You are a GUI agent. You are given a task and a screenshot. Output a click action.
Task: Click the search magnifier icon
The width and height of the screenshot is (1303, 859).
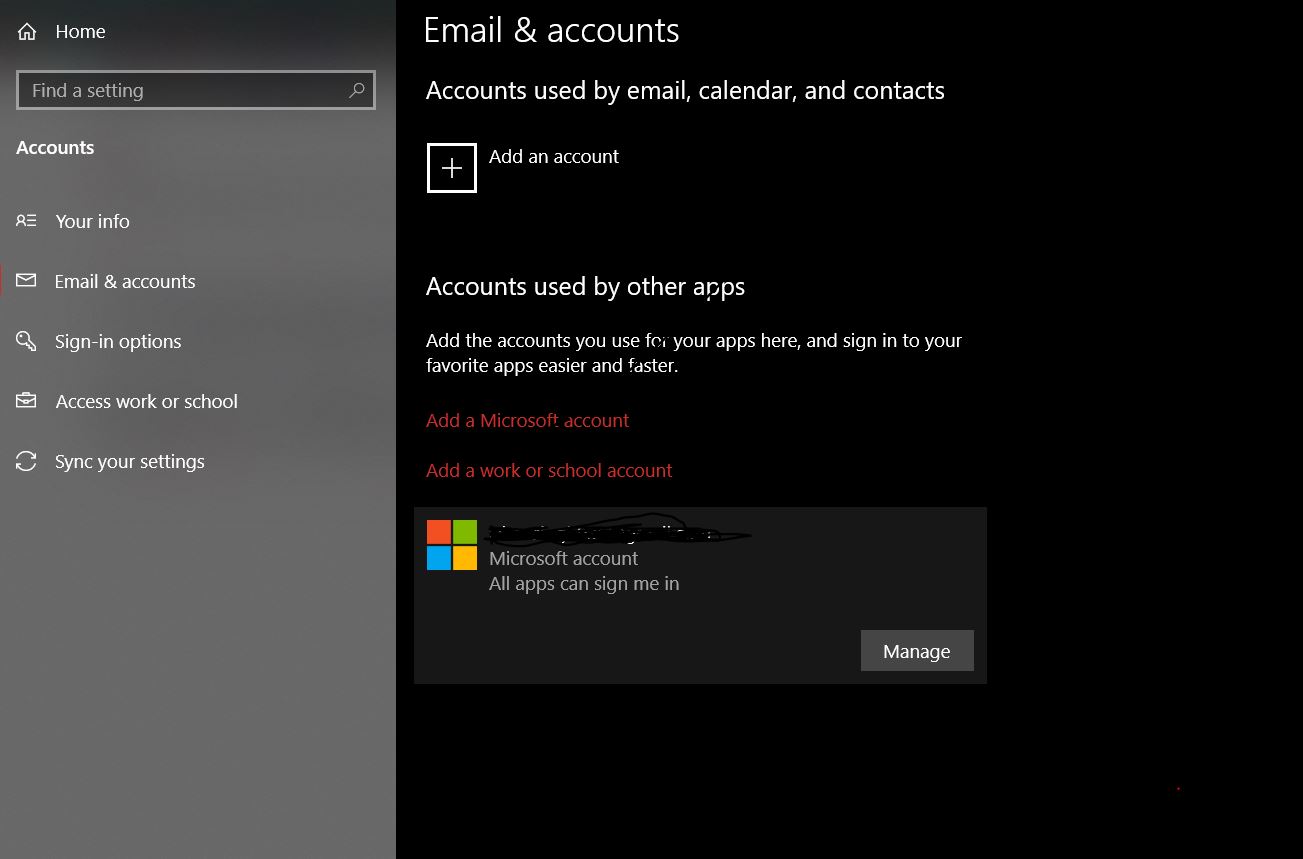[x=356, y=90]
